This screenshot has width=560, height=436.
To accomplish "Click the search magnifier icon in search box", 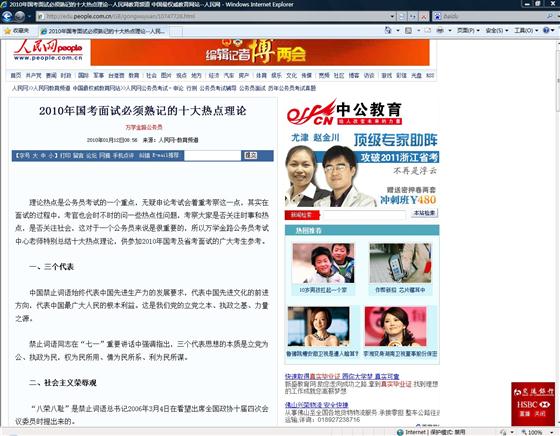I will [x=550, y=16].
